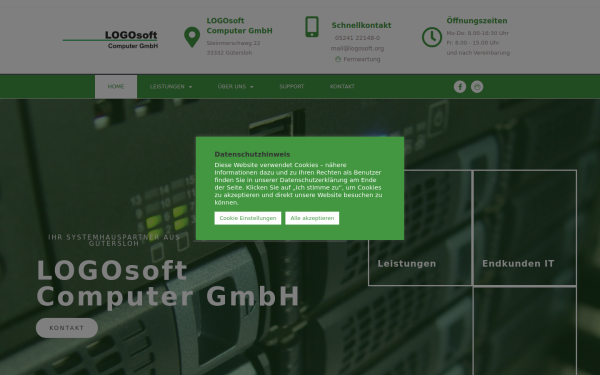The width and height of the screenshot is (600, 375).
Task: Click 'IHR SYSTEMHAUSPARTNER AUS GÜTERSLOH' tagline
Action: coord(114,240)
